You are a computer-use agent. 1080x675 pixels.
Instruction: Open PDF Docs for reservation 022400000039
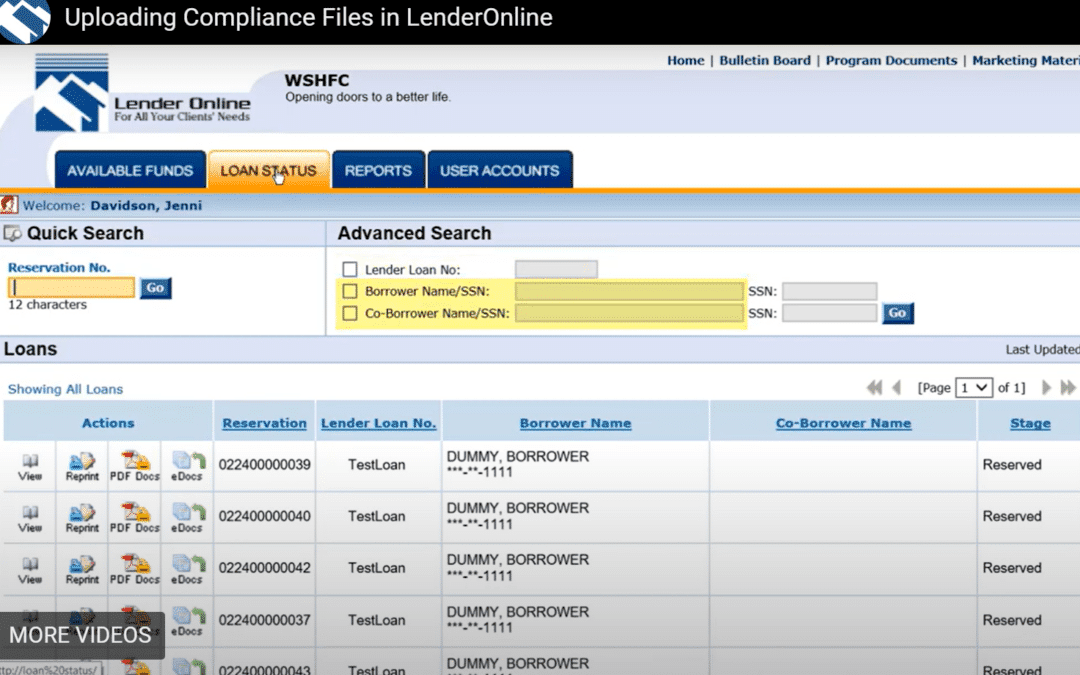134,466
